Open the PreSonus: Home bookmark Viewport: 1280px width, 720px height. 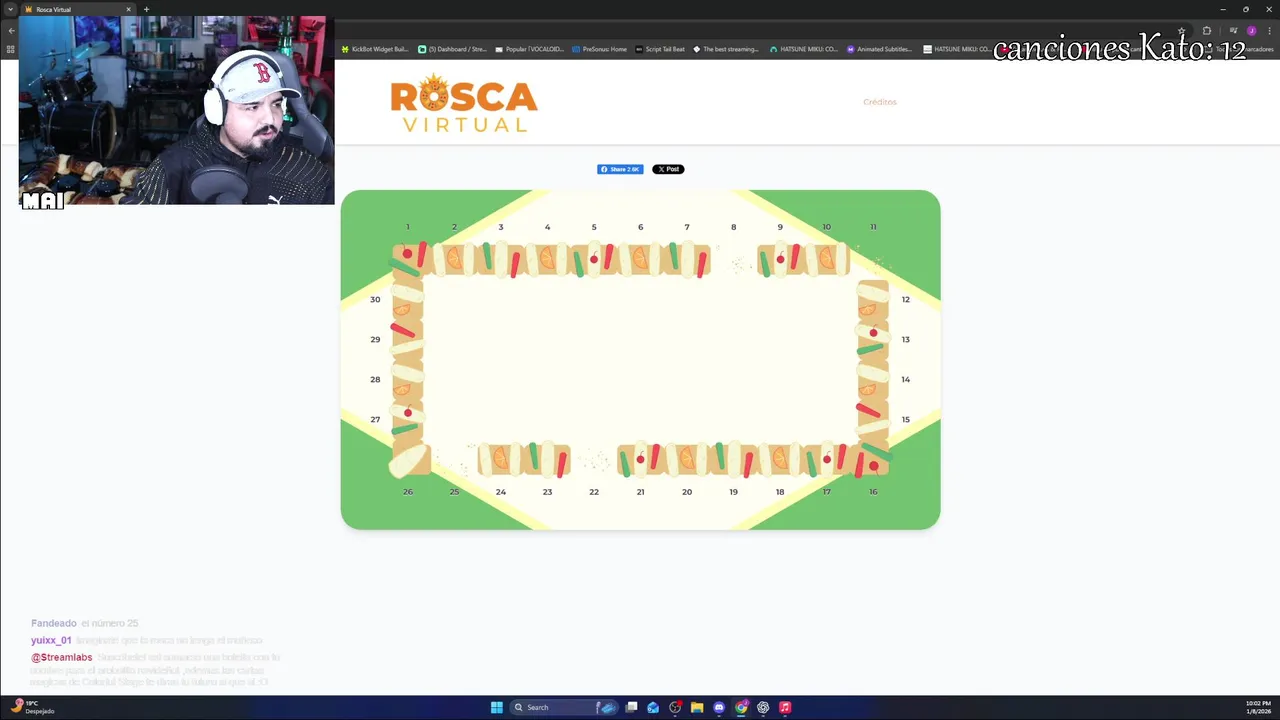(x=599, y=49)
